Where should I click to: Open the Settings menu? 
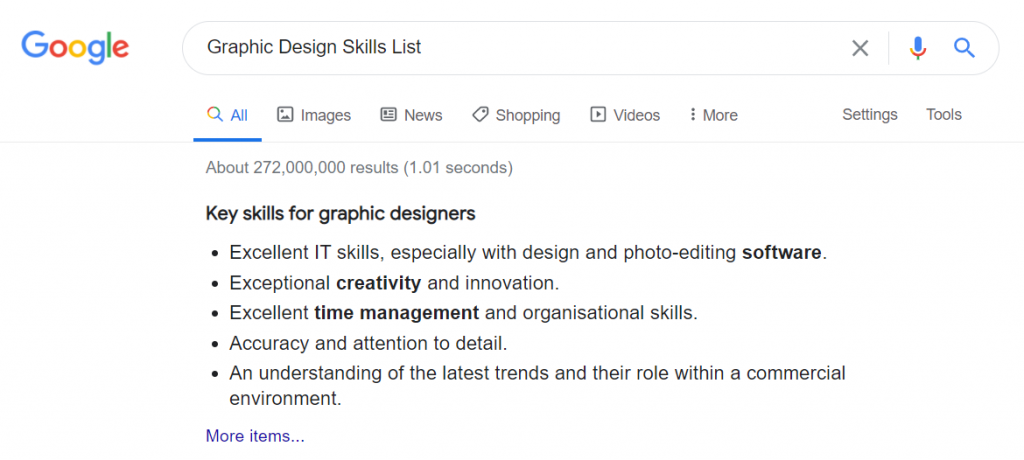(869, 114)
